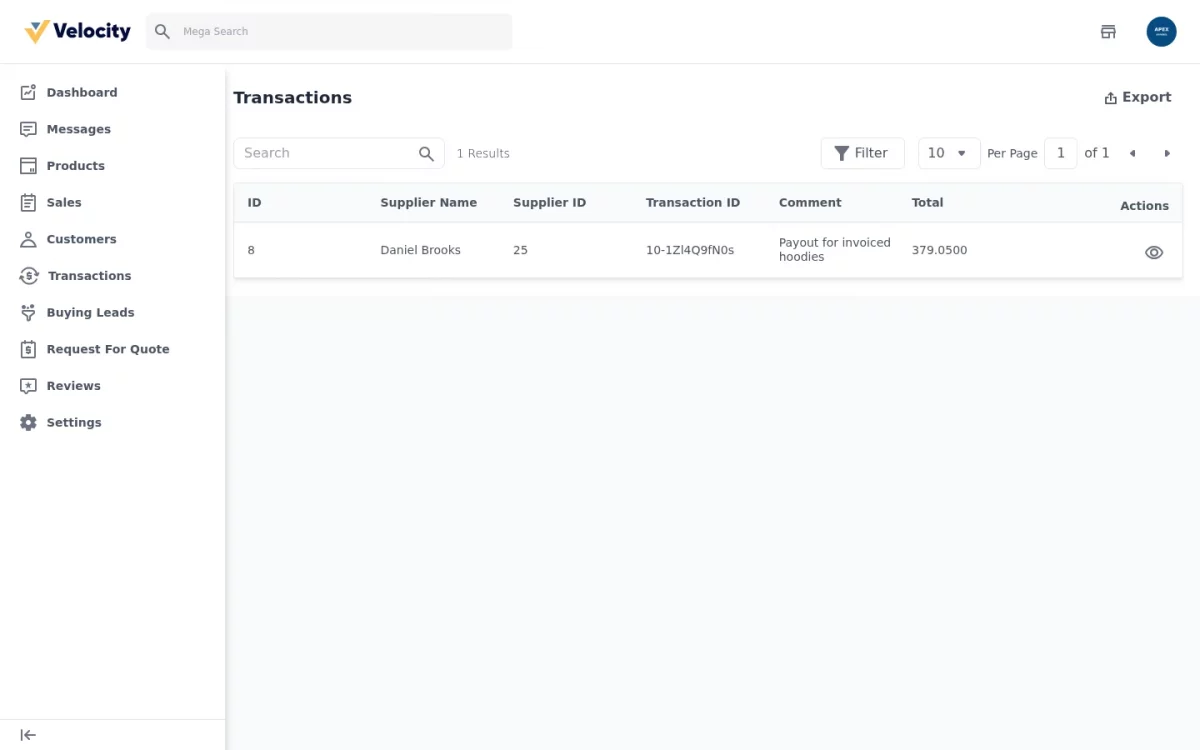The width and height of the screenshot is (1200, 750).
Task: Click total value 379.0500
Action: [x=939, y=250]
